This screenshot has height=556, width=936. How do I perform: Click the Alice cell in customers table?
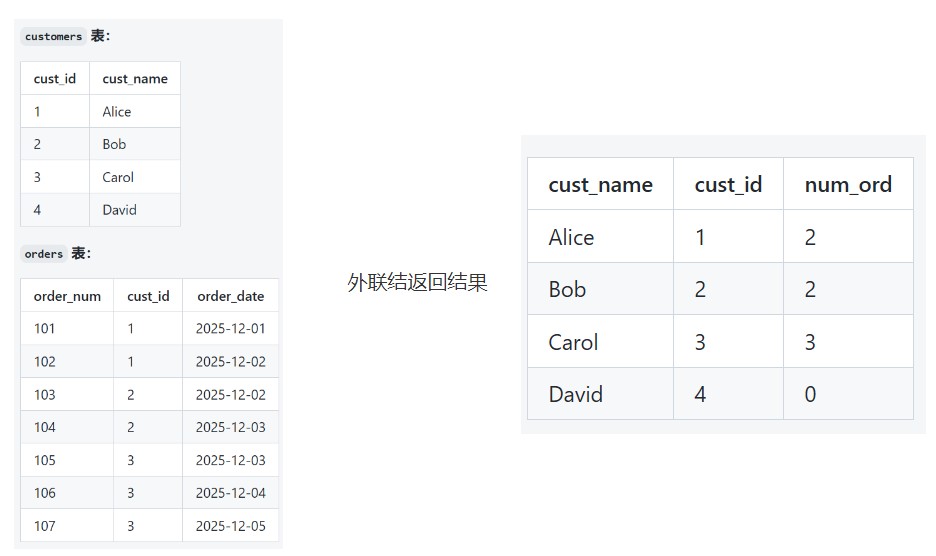coord(117,112)
